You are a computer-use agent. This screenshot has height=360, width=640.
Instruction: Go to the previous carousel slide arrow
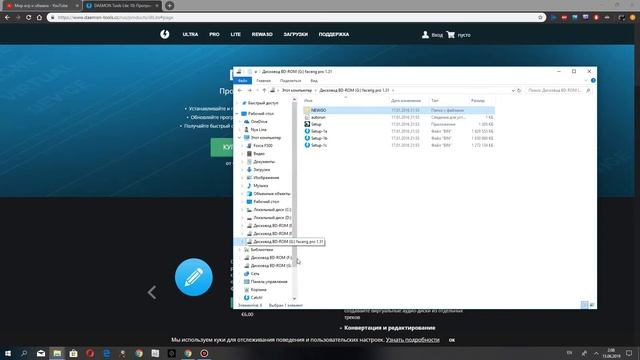coord(152,292)
